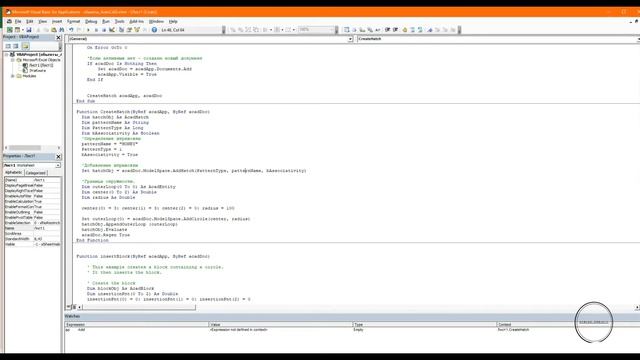This screenshot has width=640, height=360.
Task: Click the Save icon in the toolbar
Action: pos(29,30)
